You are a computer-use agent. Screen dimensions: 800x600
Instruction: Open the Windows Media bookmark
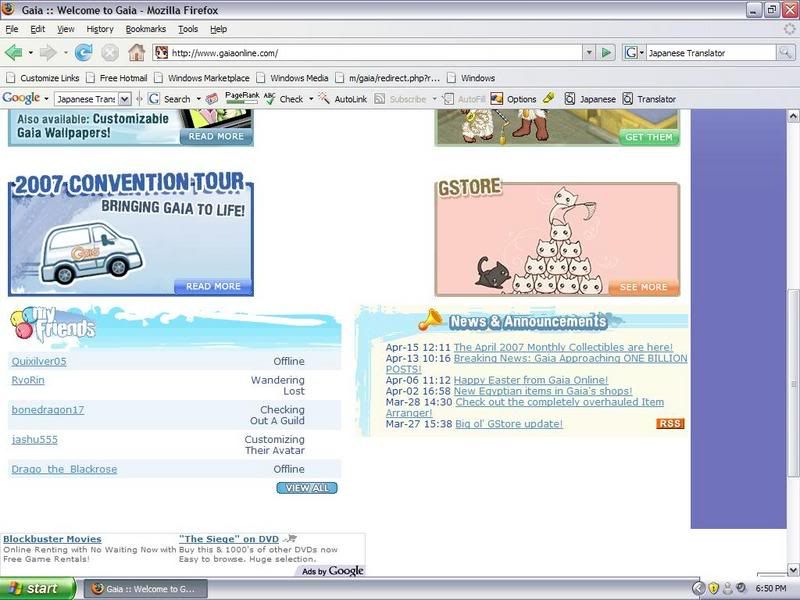click(293, 78)
